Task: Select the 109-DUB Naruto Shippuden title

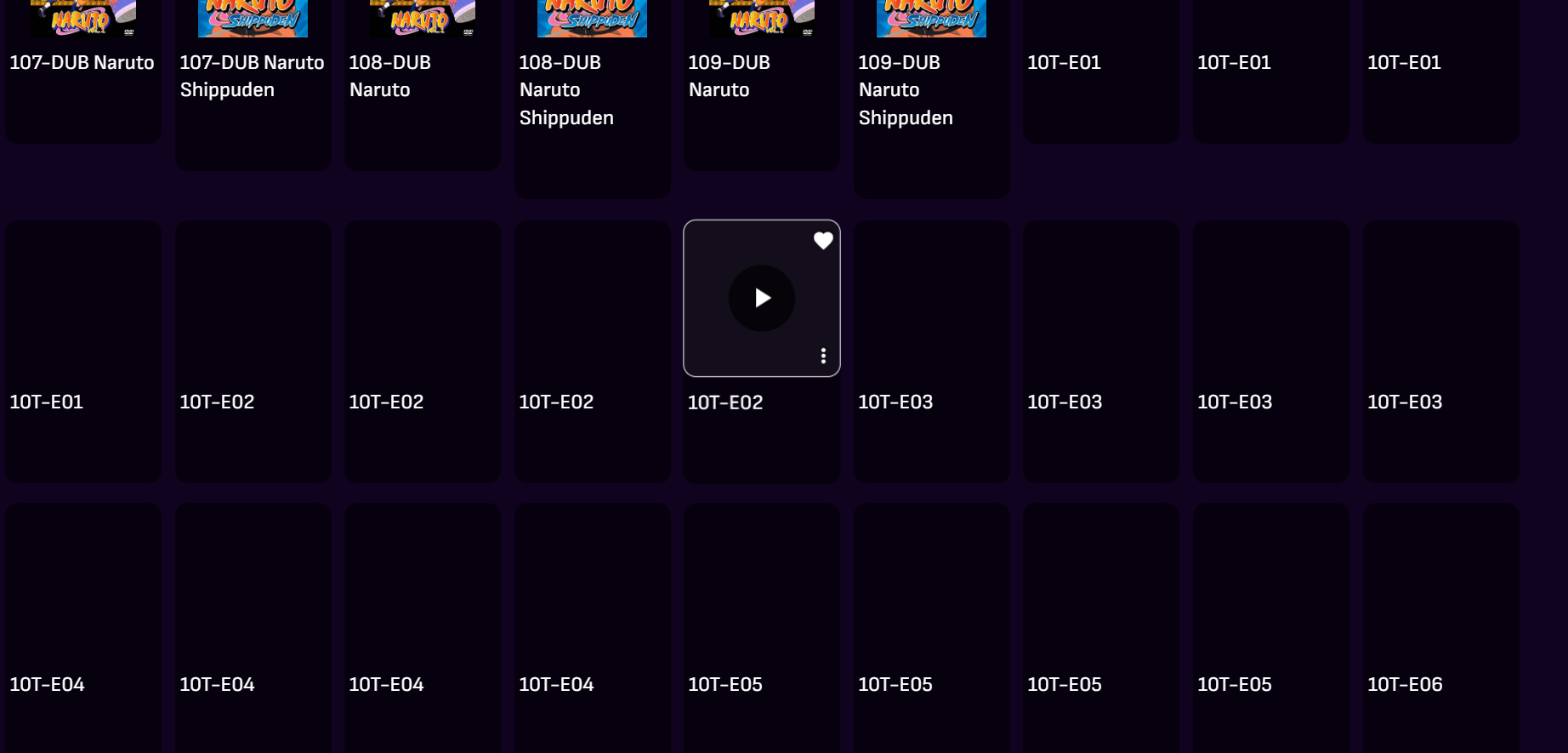Action: [x=906, y=89]
